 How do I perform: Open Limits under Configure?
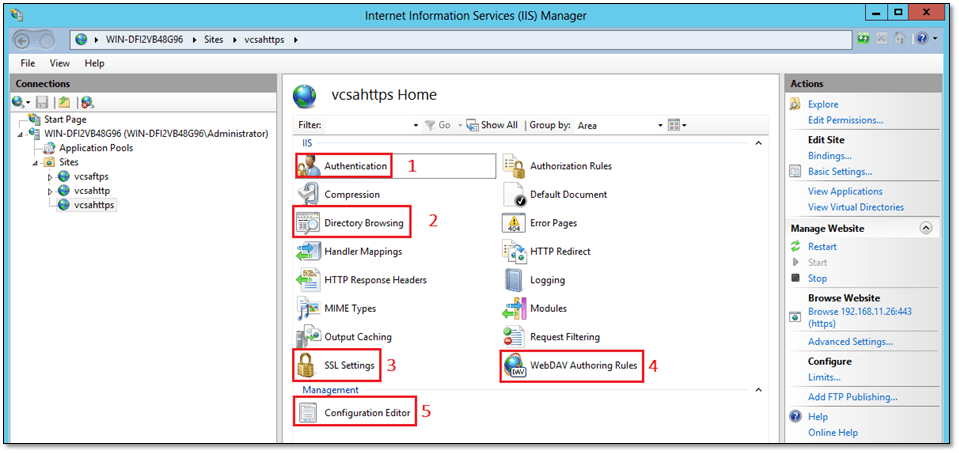point(824,377)
